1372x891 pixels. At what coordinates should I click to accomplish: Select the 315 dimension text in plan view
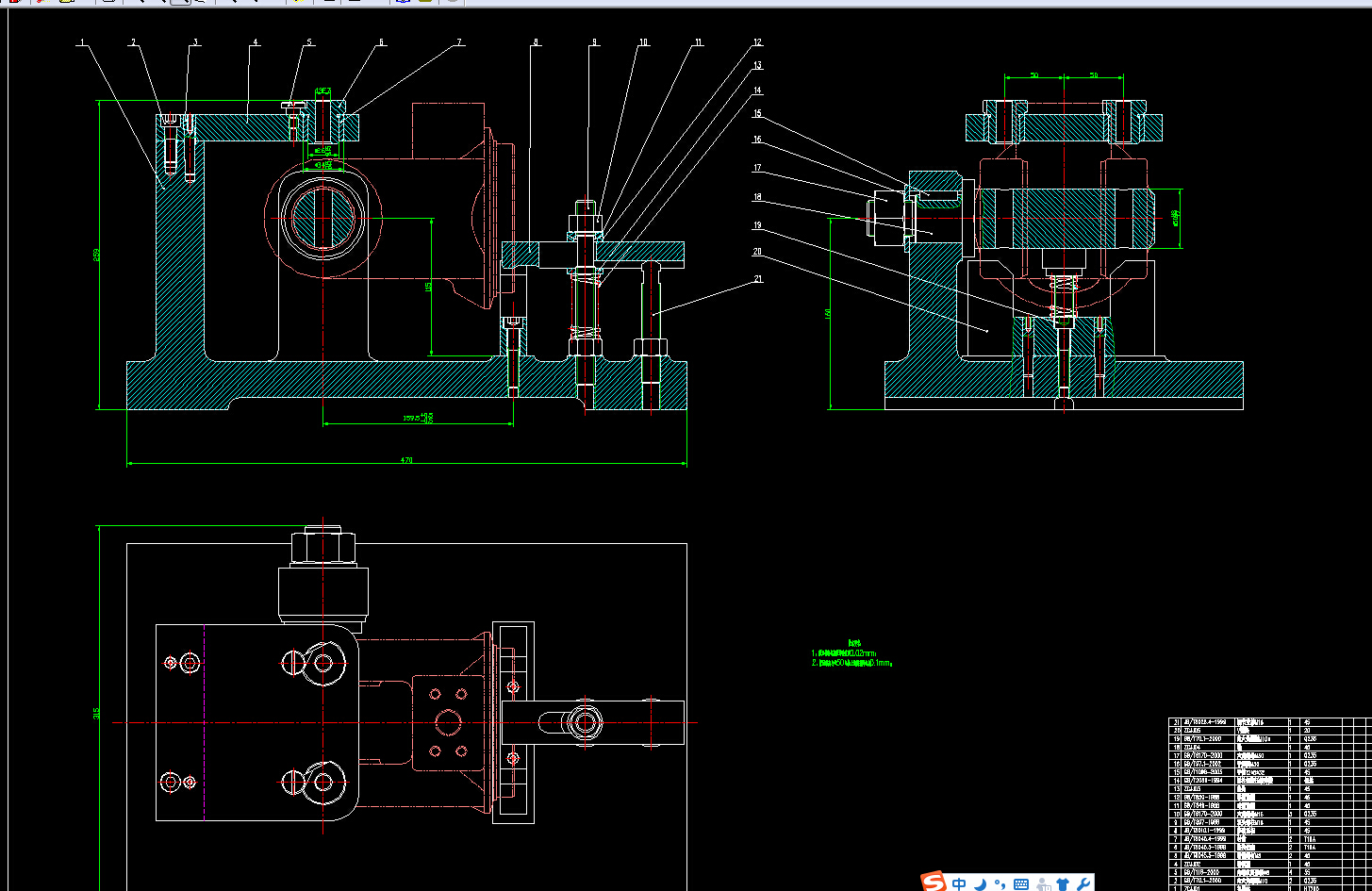click(x=96, y=714)
